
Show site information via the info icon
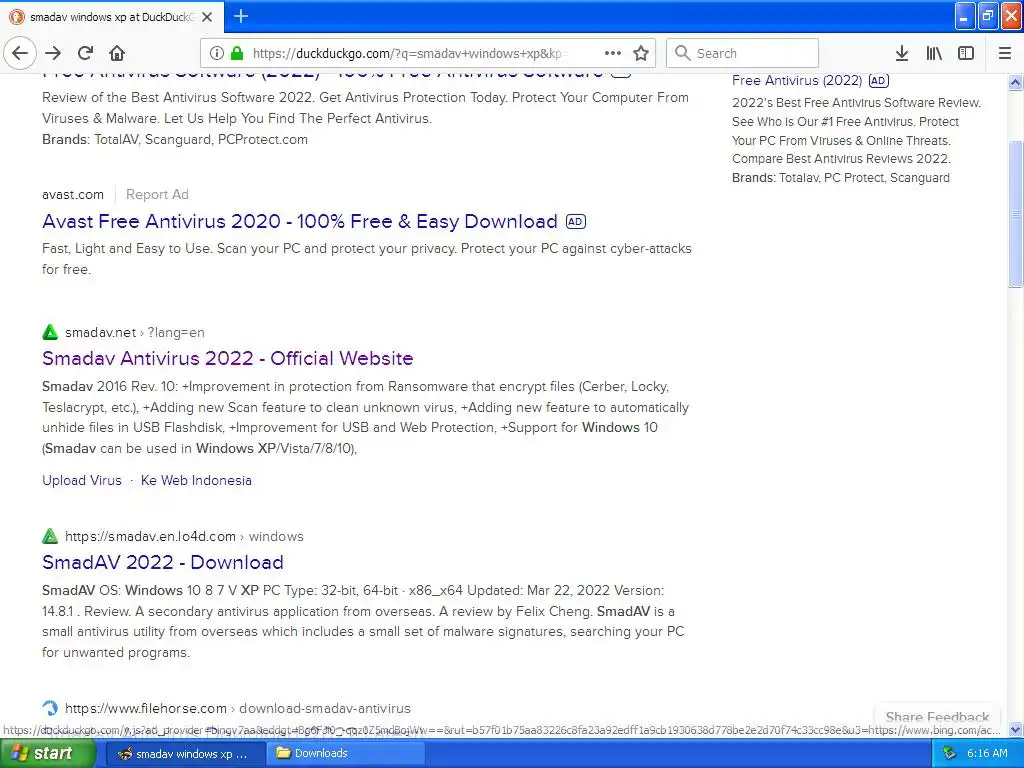[217, 53]
